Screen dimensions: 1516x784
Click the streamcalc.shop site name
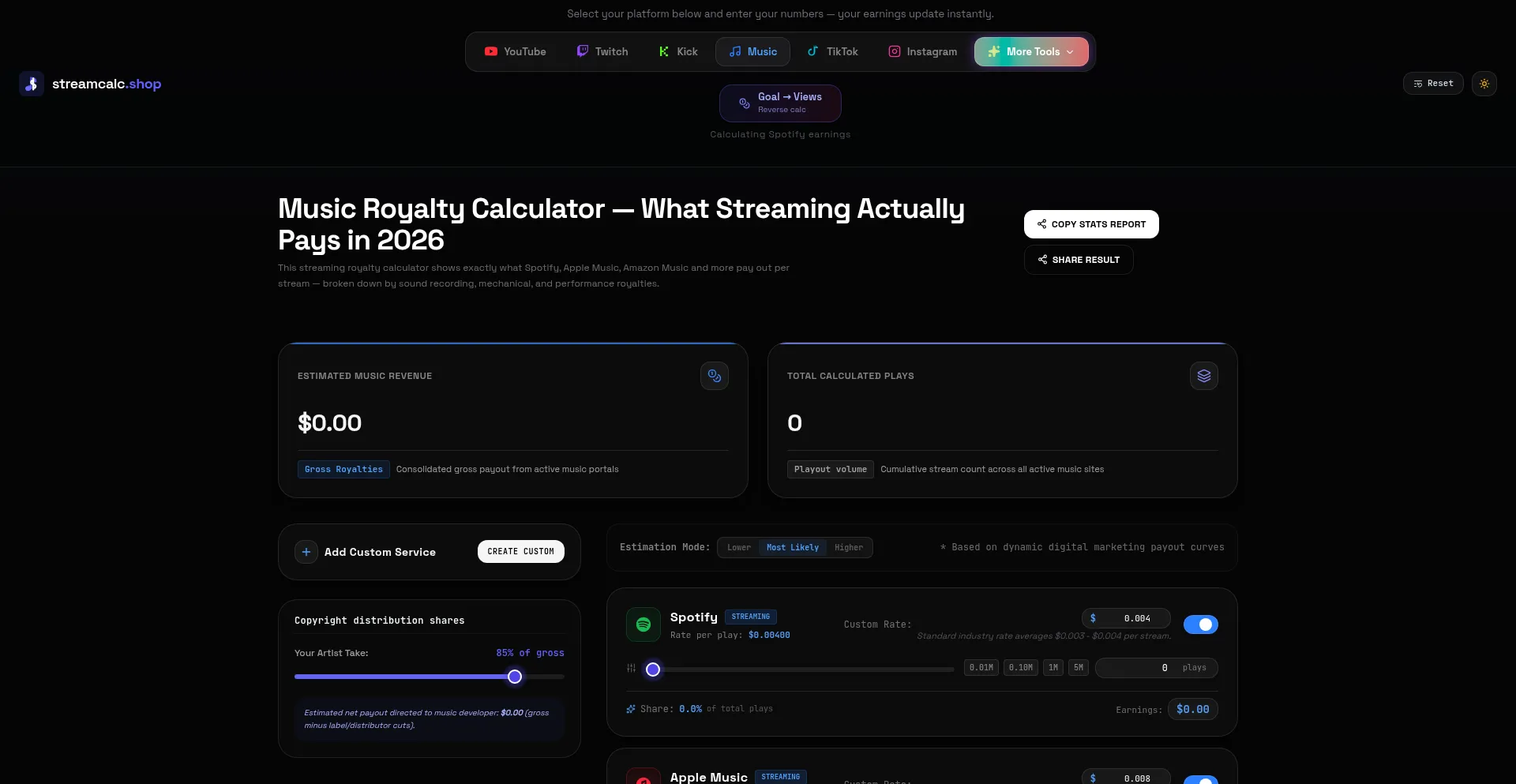[x=107, y=84]
